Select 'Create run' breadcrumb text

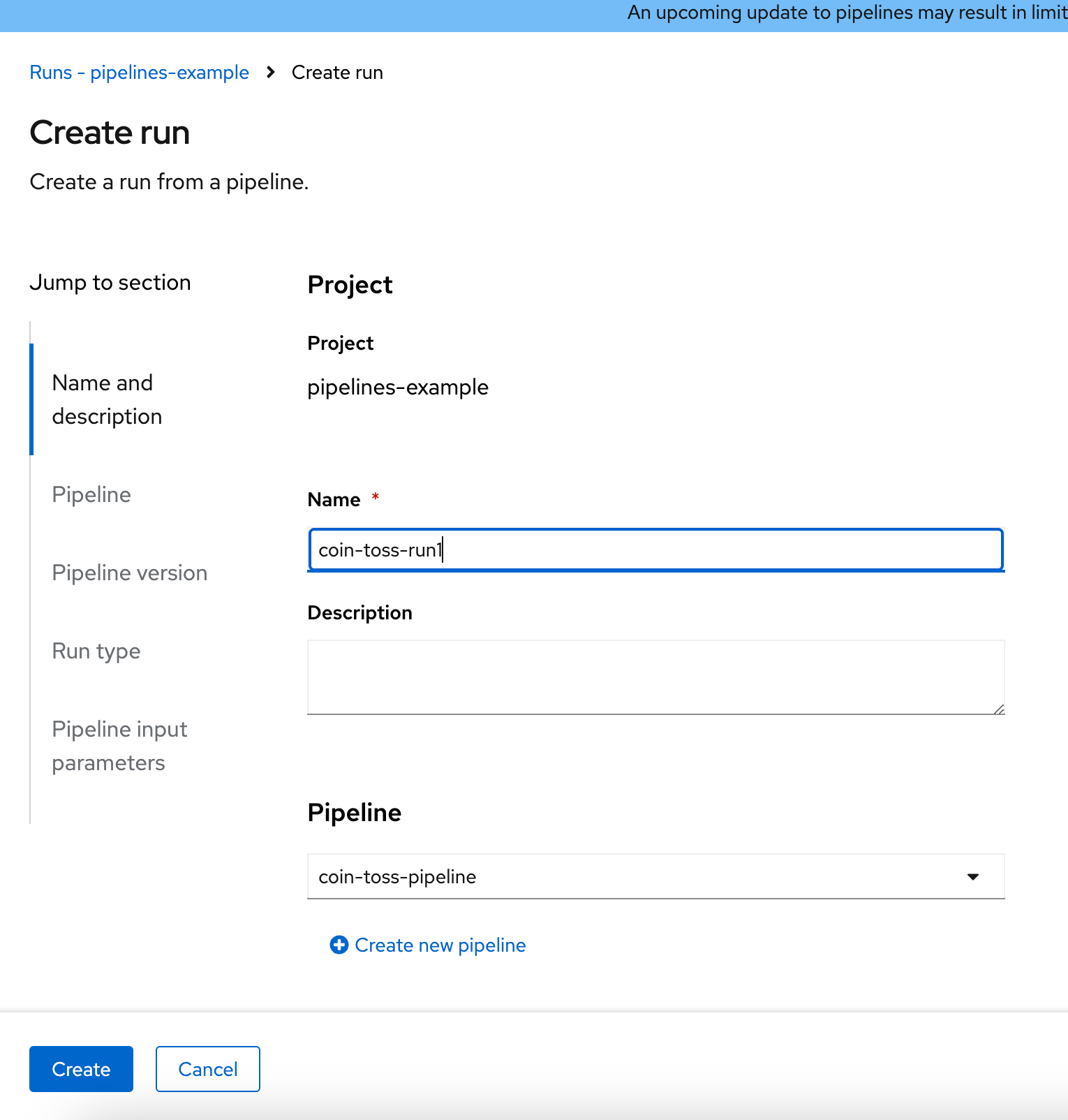[x=337, y=73]
